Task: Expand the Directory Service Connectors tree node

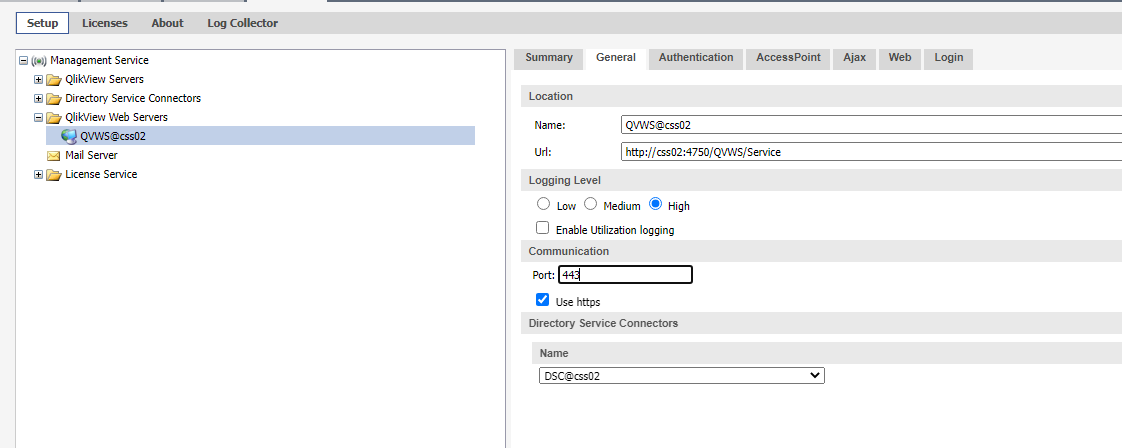Action: [x=39, y=98]
